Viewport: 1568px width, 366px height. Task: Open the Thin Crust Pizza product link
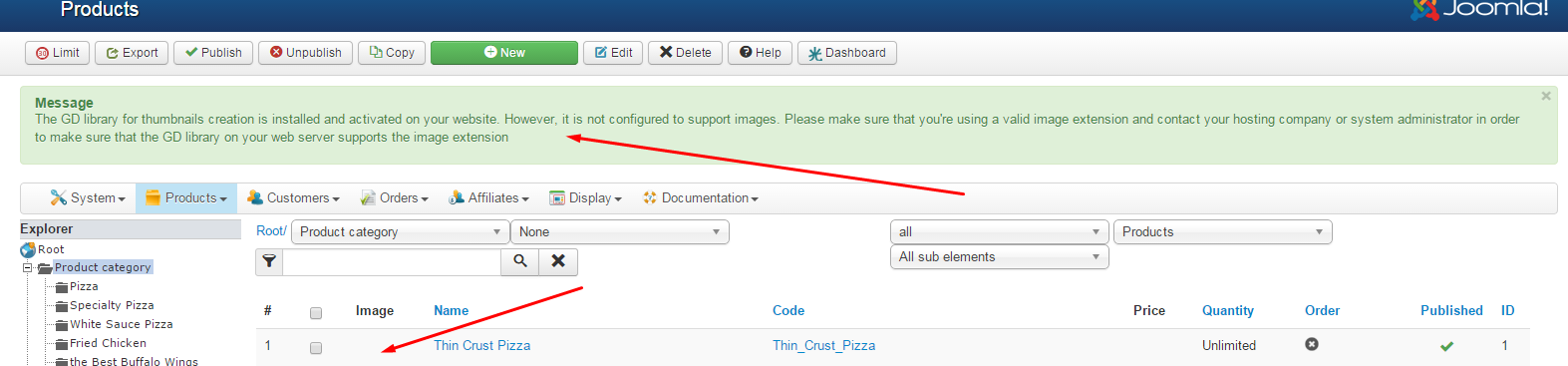click(481, 346)
